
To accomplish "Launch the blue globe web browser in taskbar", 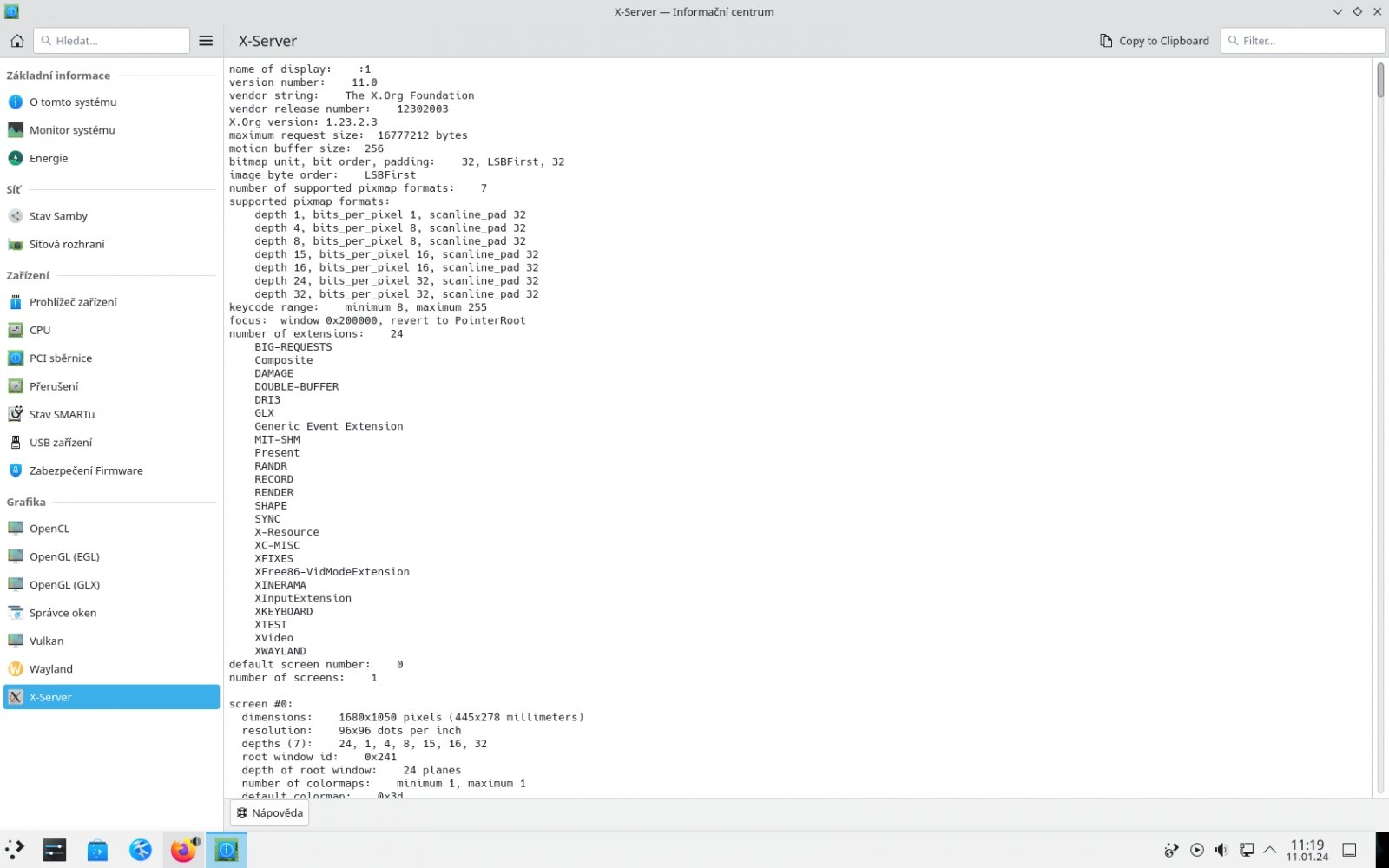I will (140, 850).
